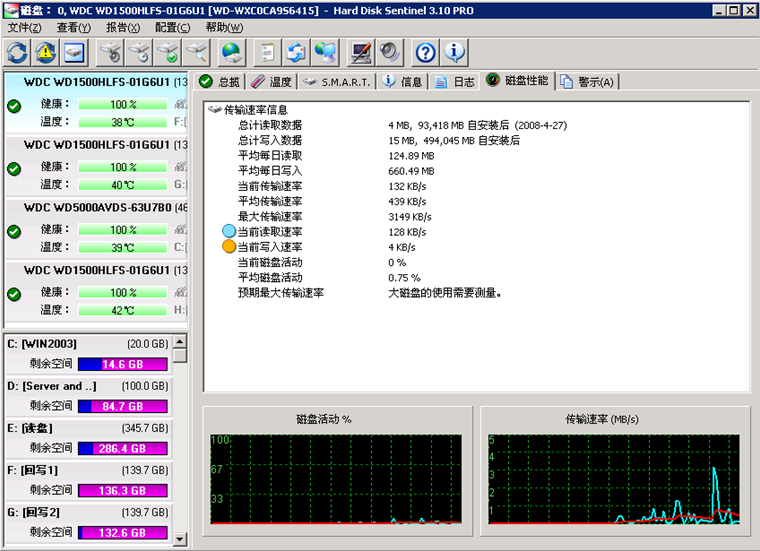Screen dimensions: 760x551
Task: Click the send report envelope icon
Action: point(296,52)
